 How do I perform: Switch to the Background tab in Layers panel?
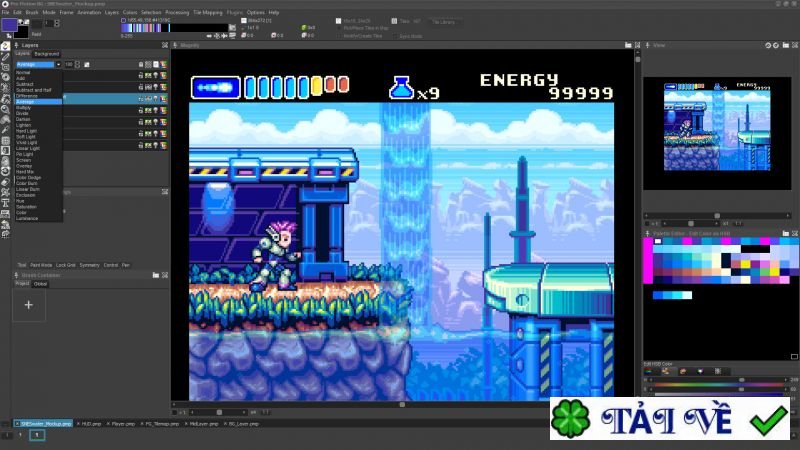click(x=47, y=54)
